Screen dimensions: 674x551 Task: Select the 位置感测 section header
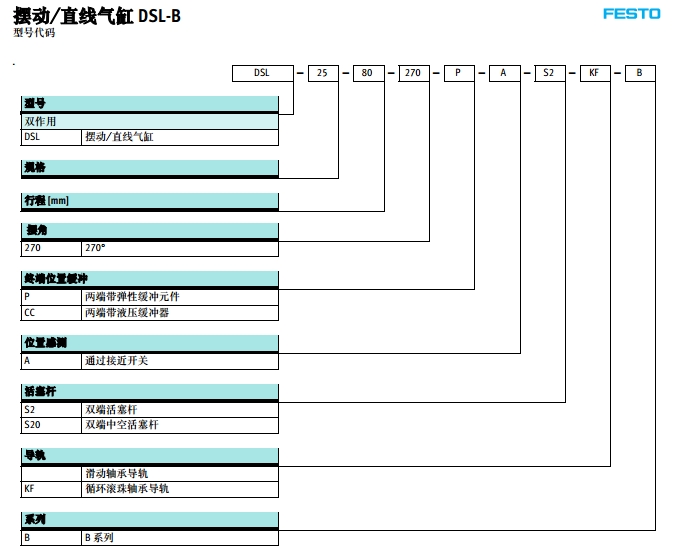coord(150,342)
